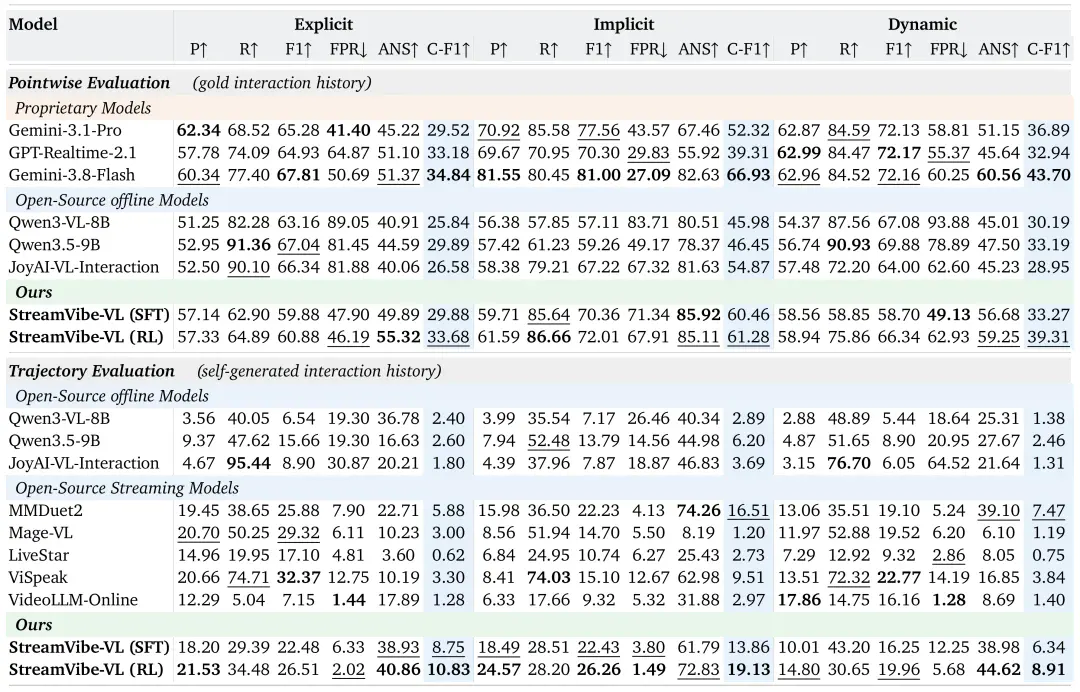Click the 66.93 C-F1 value for Gemini-3.8-Flash
Screen dimensions: 1080x692
[748, 175]
